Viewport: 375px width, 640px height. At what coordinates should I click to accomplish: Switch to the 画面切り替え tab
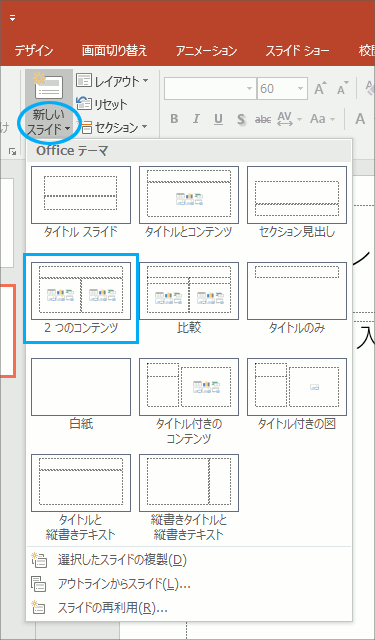(114, 51)
